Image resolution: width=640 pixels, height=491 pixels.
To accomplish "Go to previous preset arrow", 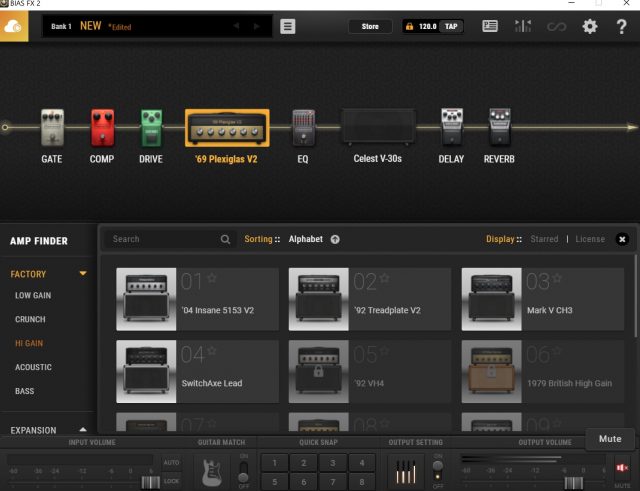I will [x=236, y=26].
